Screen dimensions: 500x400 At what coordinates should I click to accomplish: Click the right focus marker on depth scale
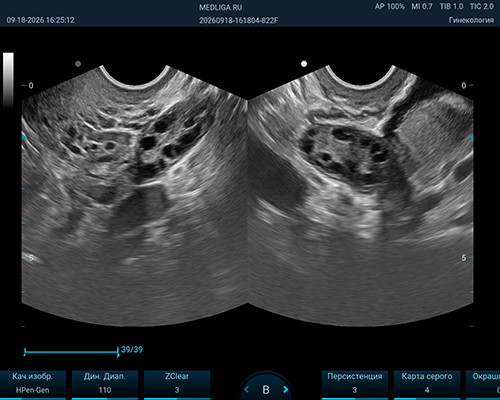(471, 137)
